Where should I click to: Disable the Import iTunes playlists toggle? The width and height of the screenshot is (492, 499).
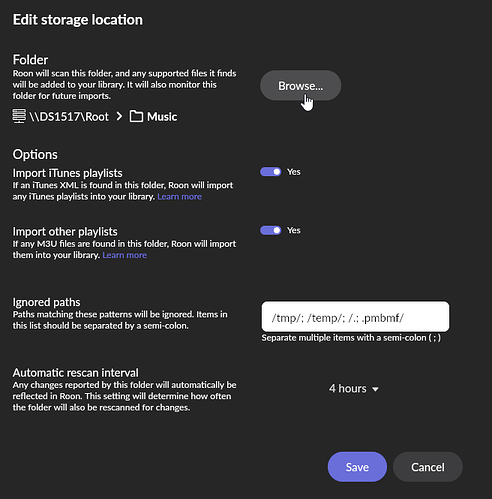(x=271, y=172)
